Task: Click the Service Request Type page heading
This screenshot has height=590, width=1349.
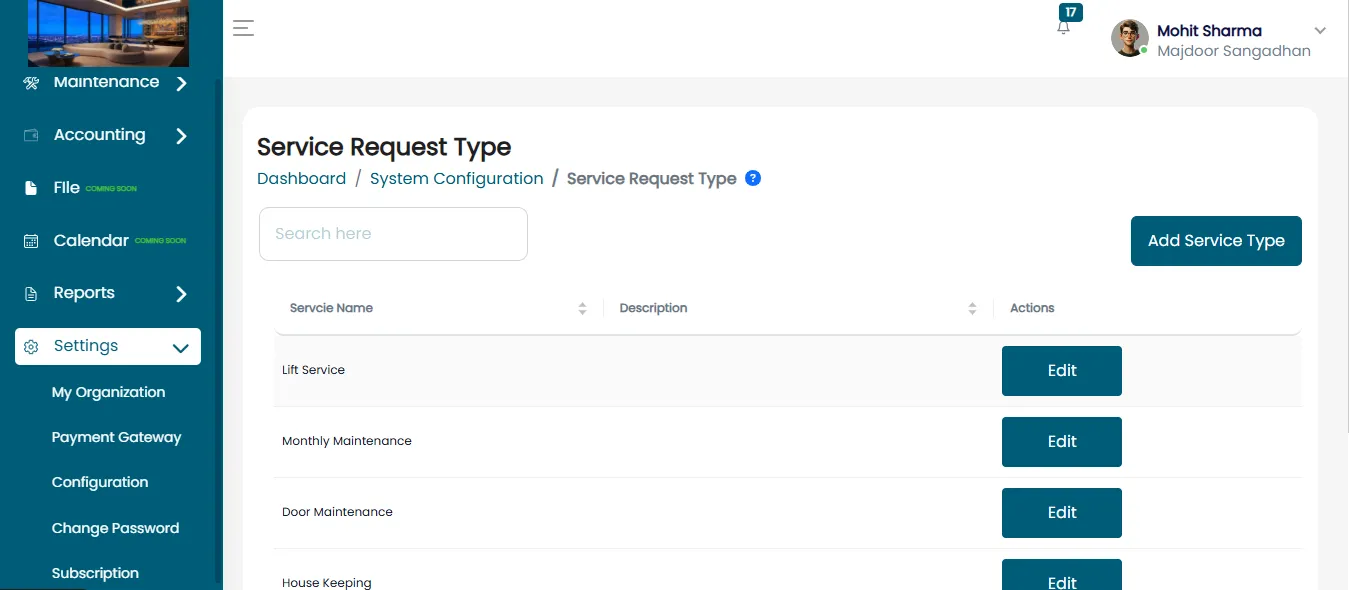Action: (384, 147)
